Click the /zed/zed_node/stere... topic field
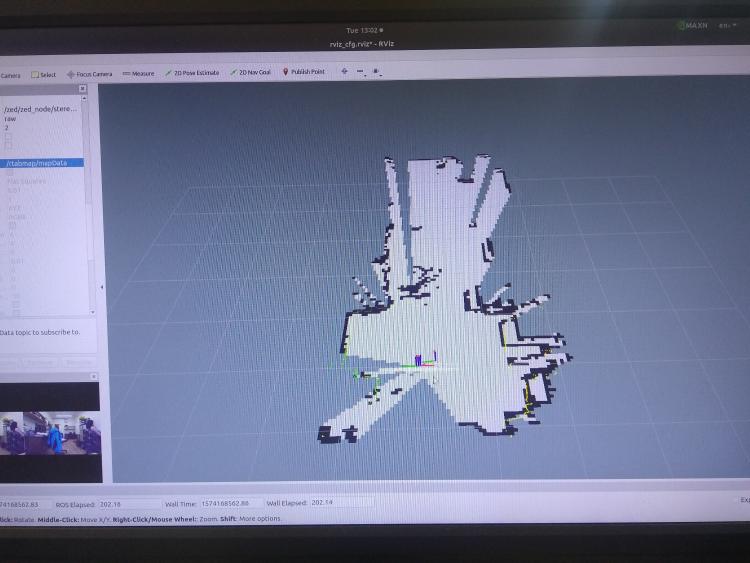The height and width of the screenshot is (563, 750). pyautogui.click(x=40, y=108)
